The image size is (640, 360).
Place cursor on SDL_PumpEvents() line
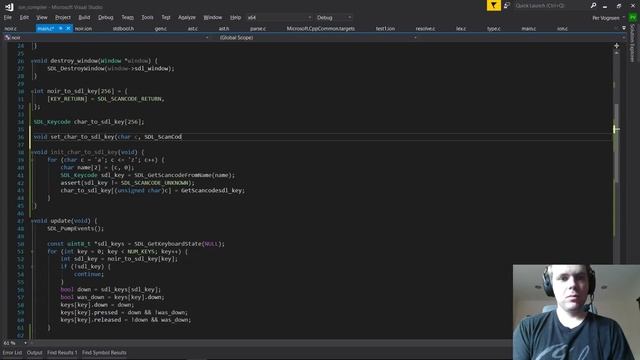[x=76, y=229]
